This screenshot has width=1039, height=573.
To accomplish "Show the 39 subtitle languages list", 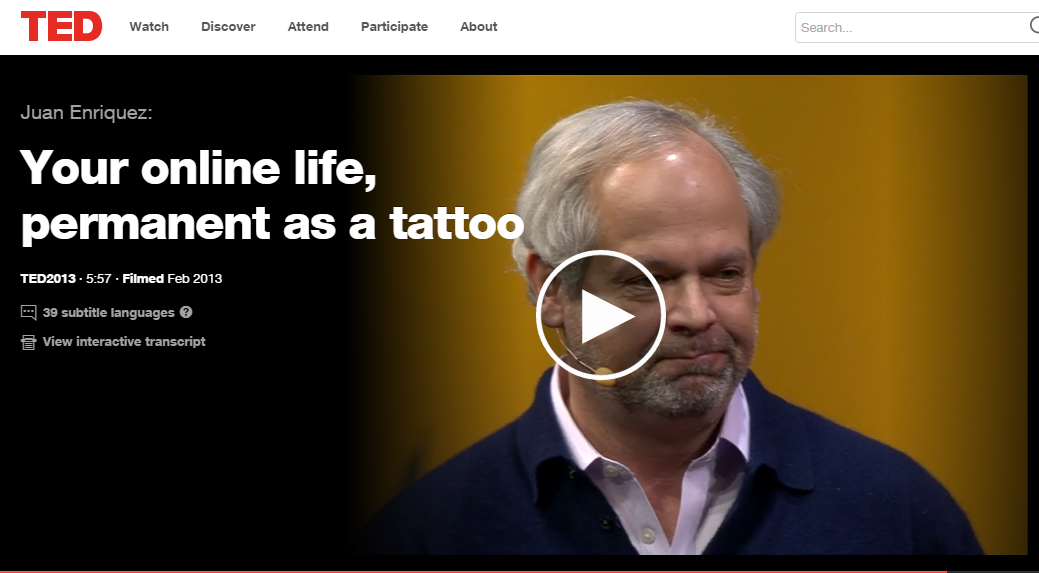I will tap(109, 313).
